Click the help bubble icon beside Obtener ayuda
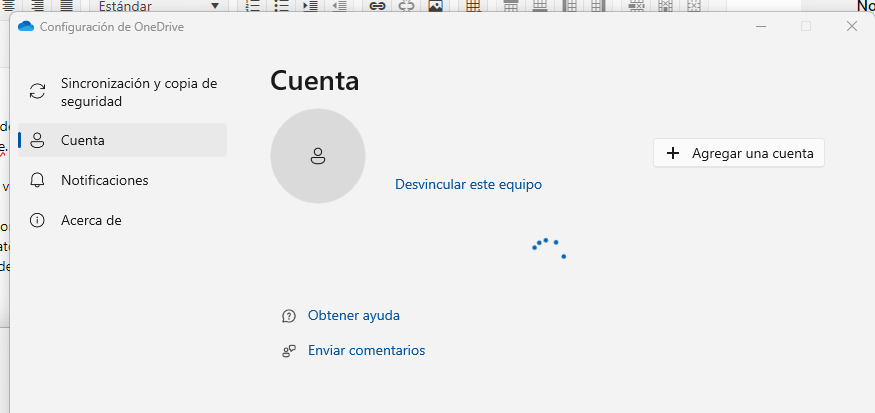Screen dimensions: 875x413 coord(289,316)
